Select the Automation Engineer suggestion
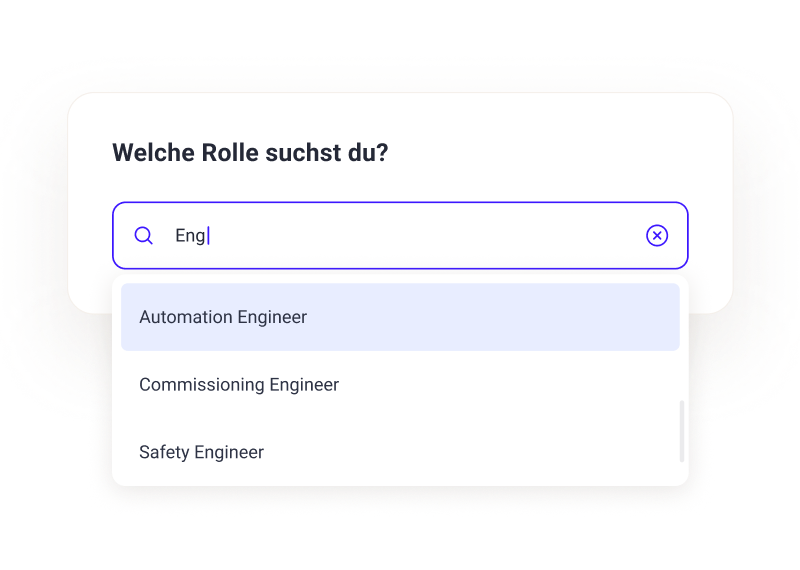 click(x=400, y=317)
